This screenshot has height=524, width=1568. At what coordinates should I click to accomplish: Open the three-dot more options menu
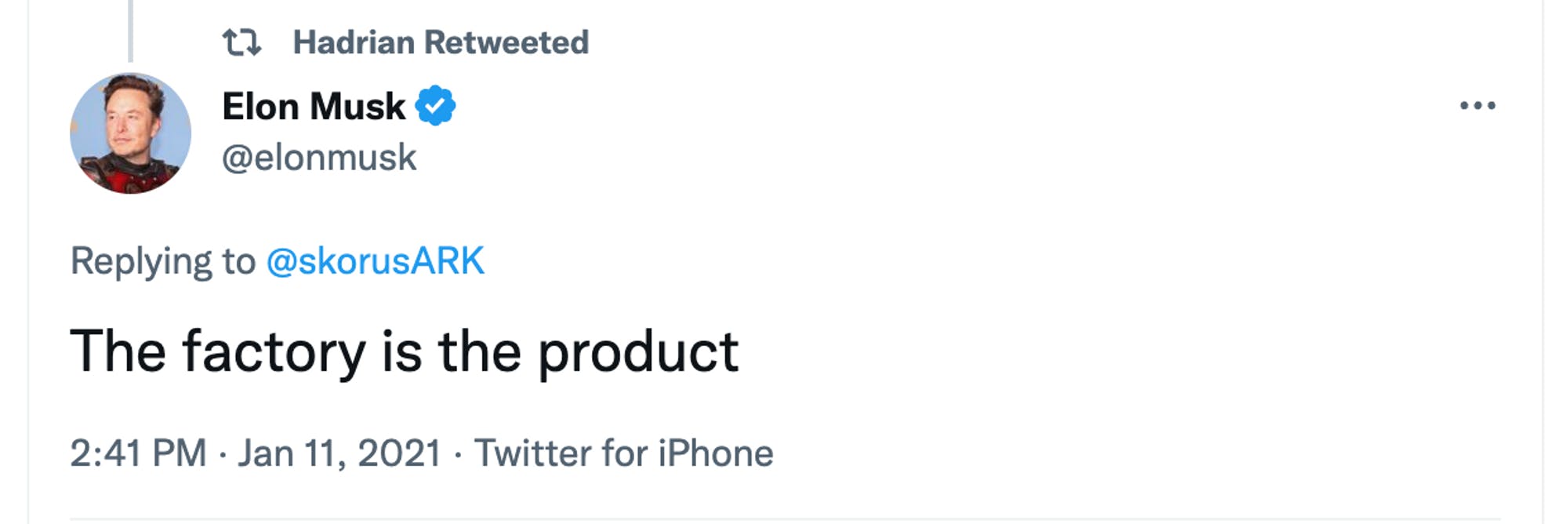(1477, 106)
